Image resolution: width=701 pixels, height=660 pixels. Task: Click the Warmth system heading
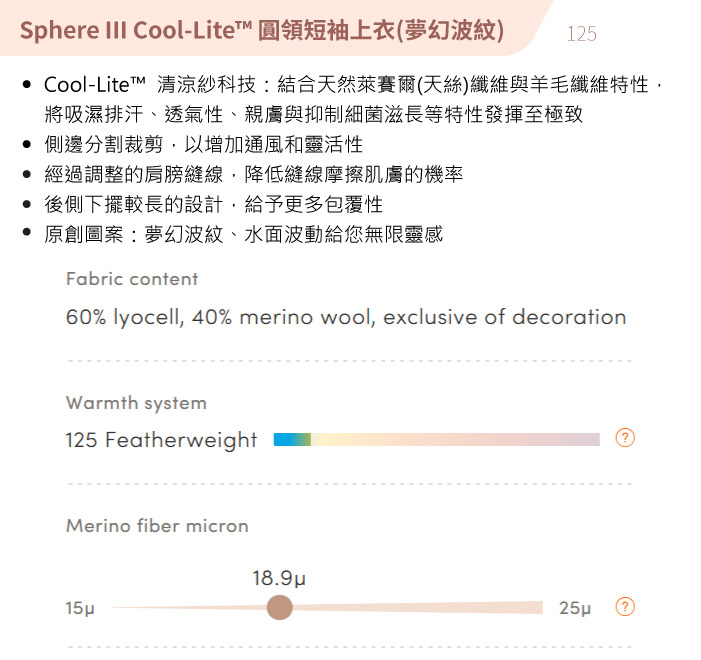point(136,403)
